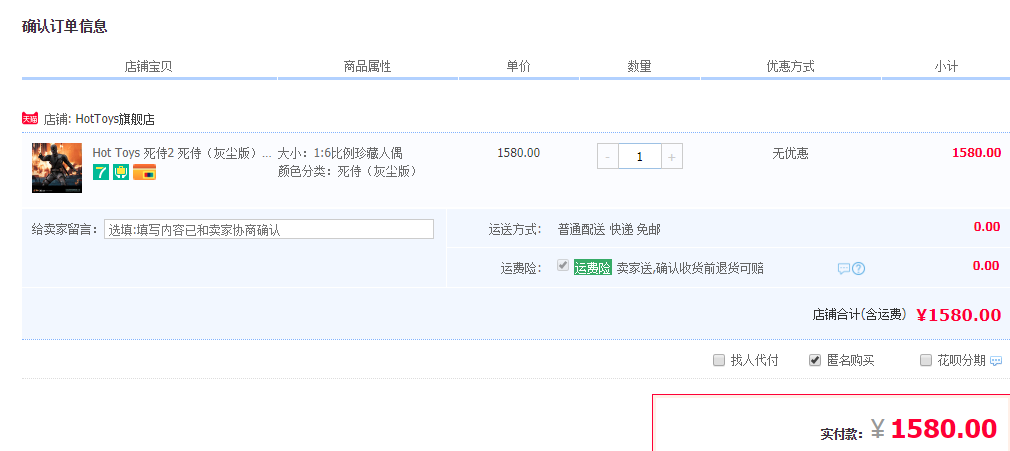
Task: Click the insurance fee 0.00 in 运费险 row
Action: tap(986, 265)
